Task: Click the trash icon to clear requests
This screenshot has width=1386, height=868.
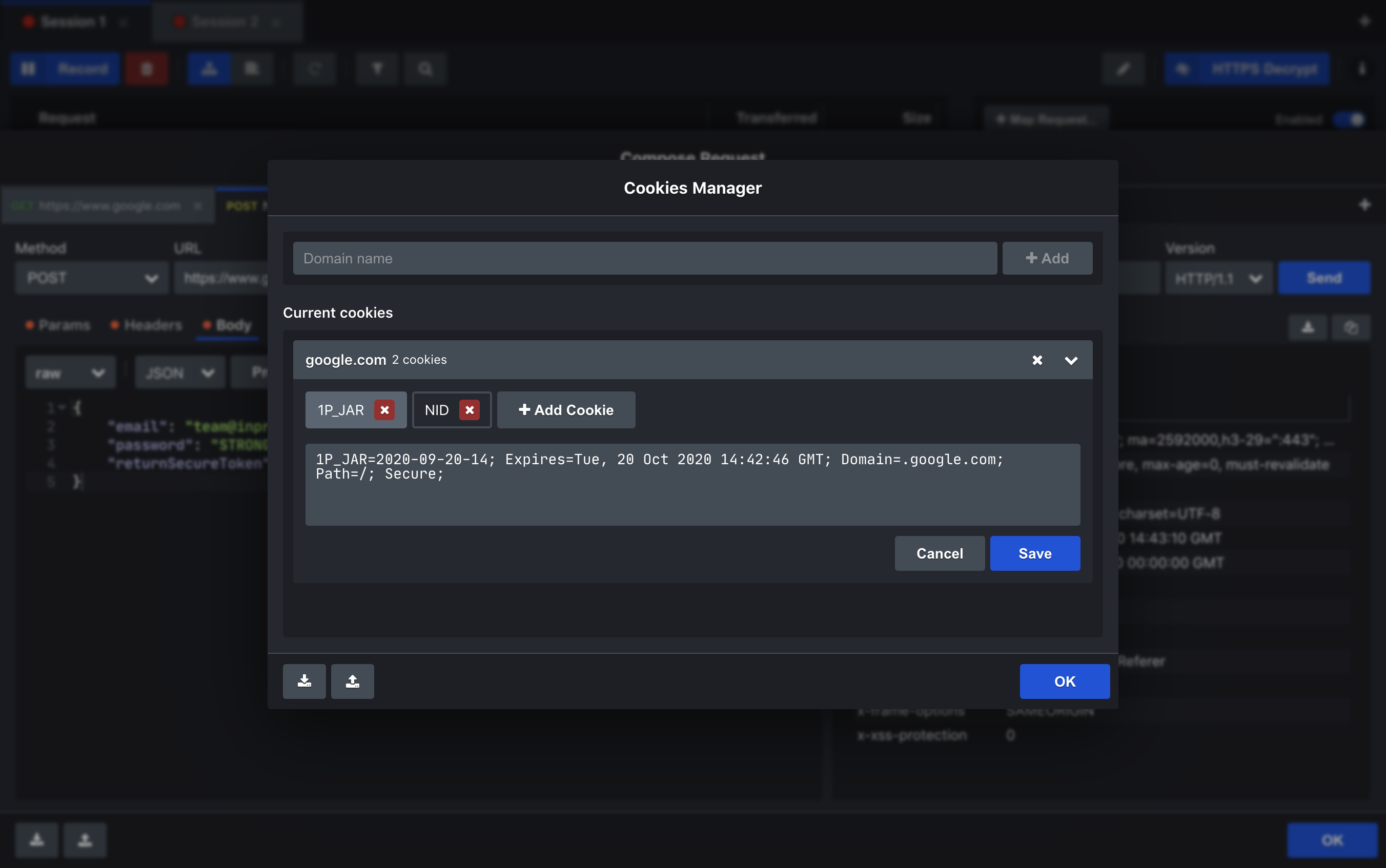Action: point(147,68)
